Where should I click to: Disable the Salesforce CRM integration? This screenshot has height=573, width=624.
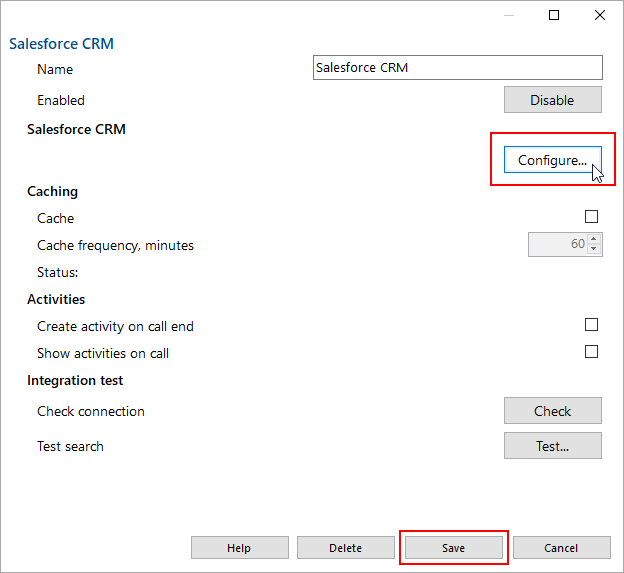pos(552,100)
